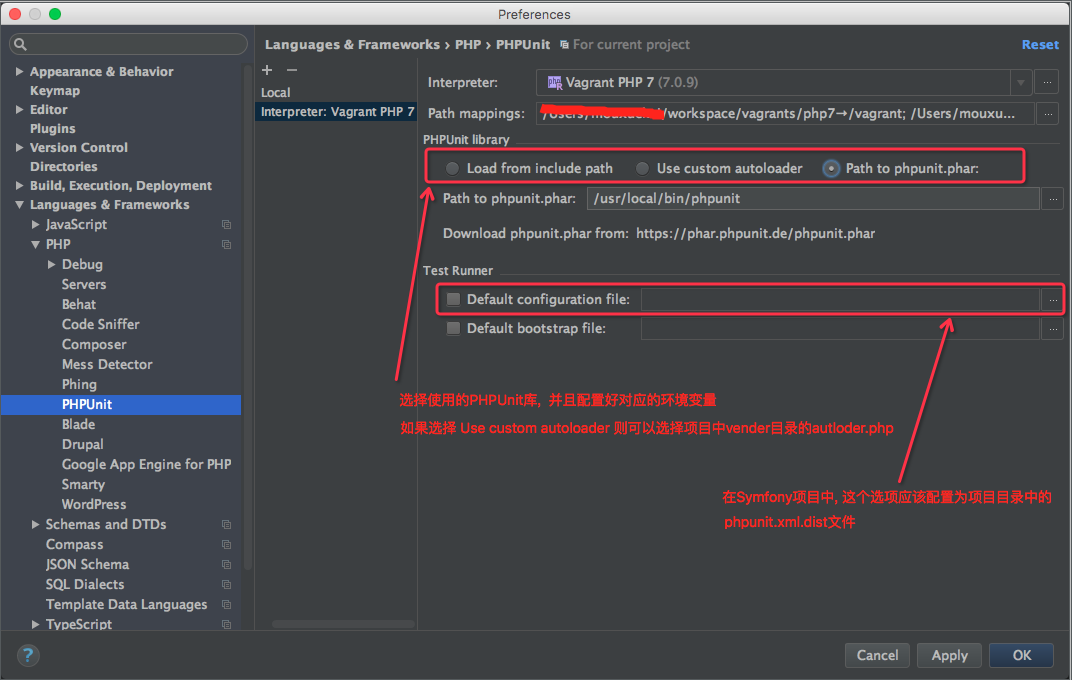Click the settings search field

(x=128, y=44)
